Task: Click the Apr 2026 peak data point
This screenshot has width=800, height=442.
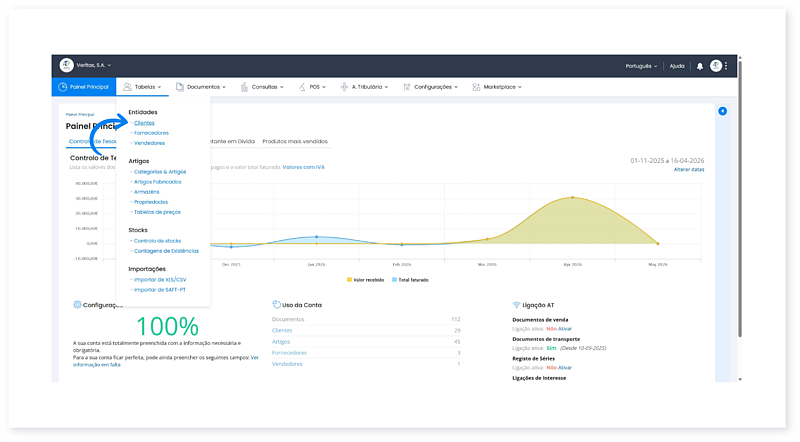Action: click(x=572, y=197)
